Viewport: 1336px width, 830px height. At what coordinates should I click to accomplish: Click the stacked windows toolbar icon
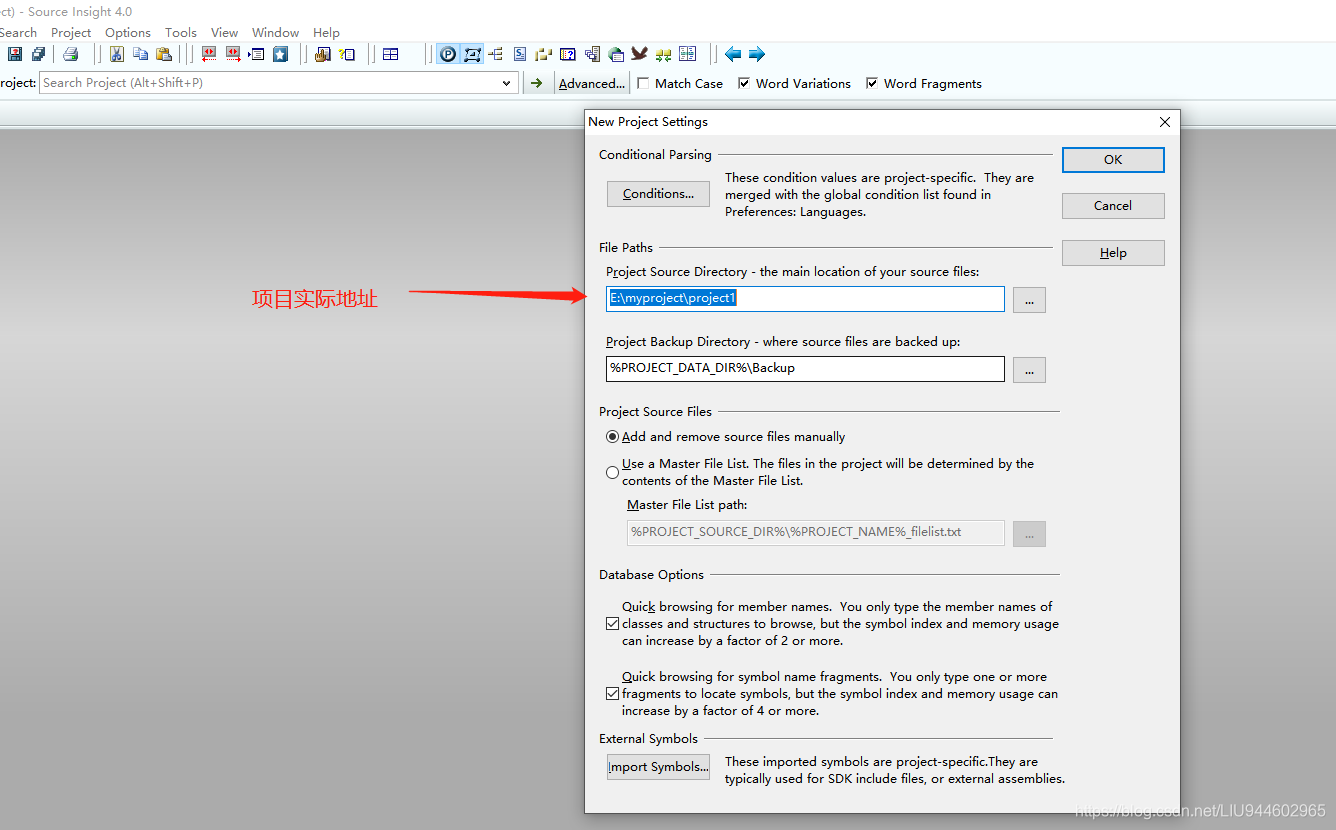pos(592,54)
